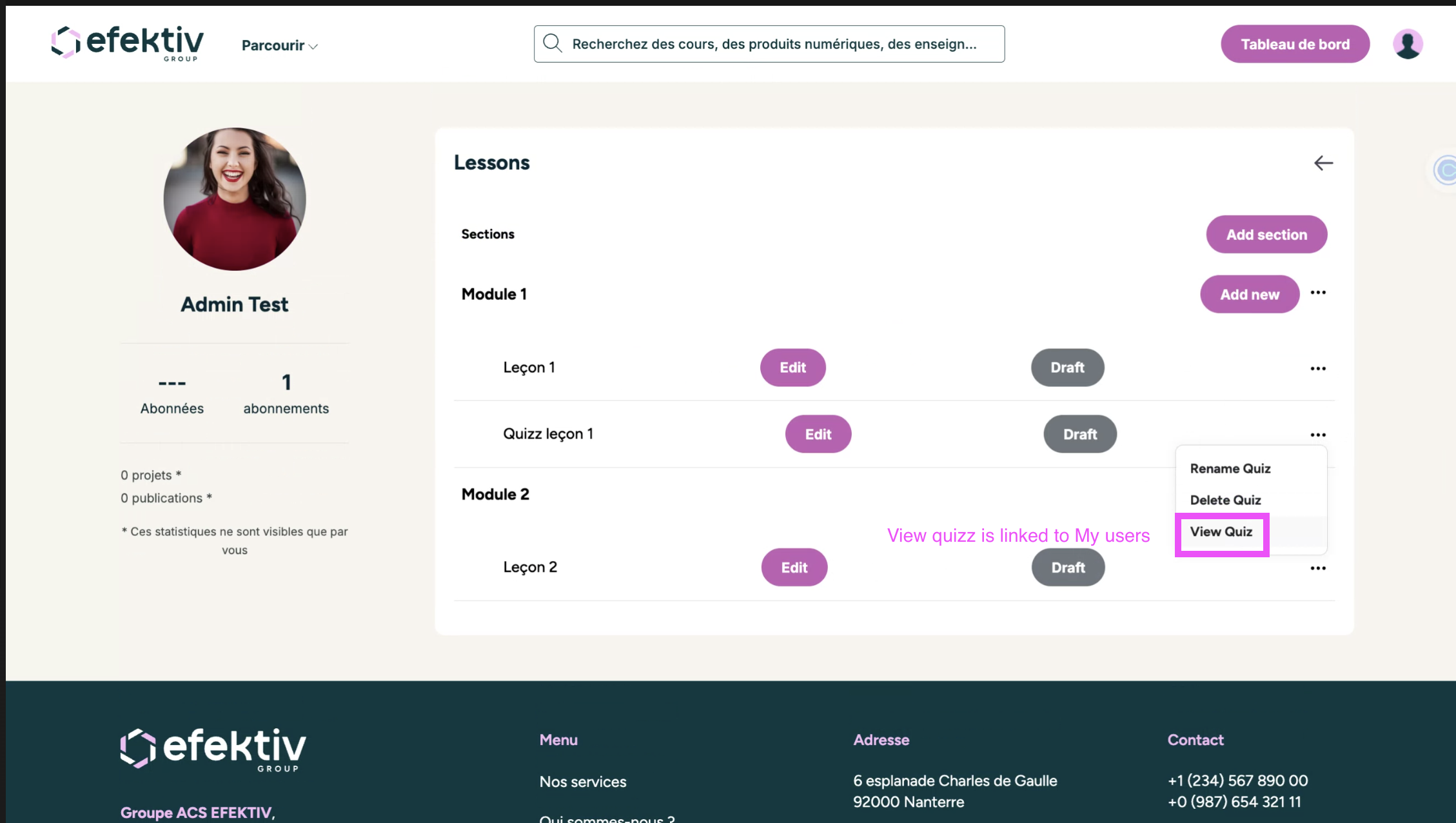Select View Quiz menu entry
The image size is (1456, 823).
coord(1221,532)
